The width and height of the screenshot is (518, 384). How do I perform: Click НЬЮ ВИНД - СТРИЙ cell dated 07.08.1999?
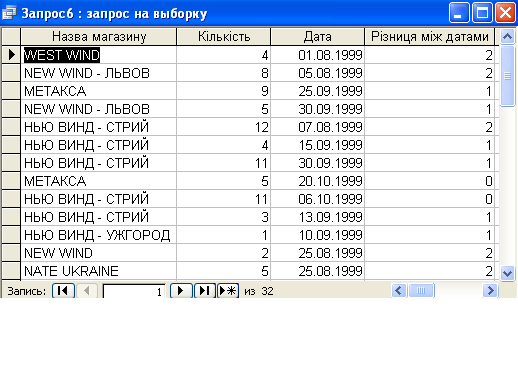99,127
